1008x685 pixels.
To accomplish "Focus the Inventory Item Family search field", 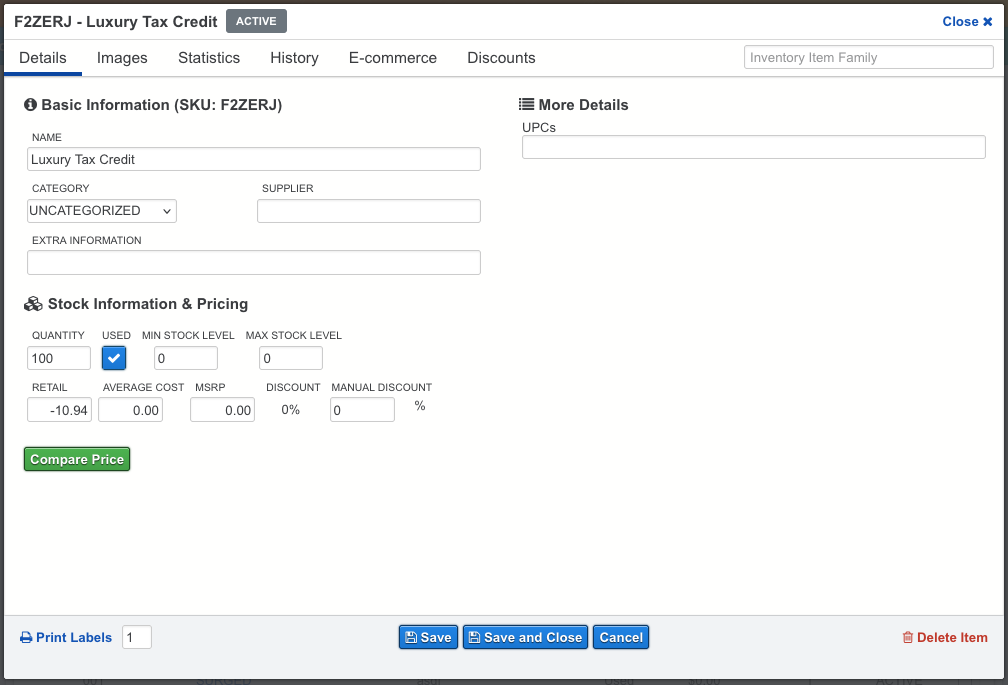I will tap(868, 58).
